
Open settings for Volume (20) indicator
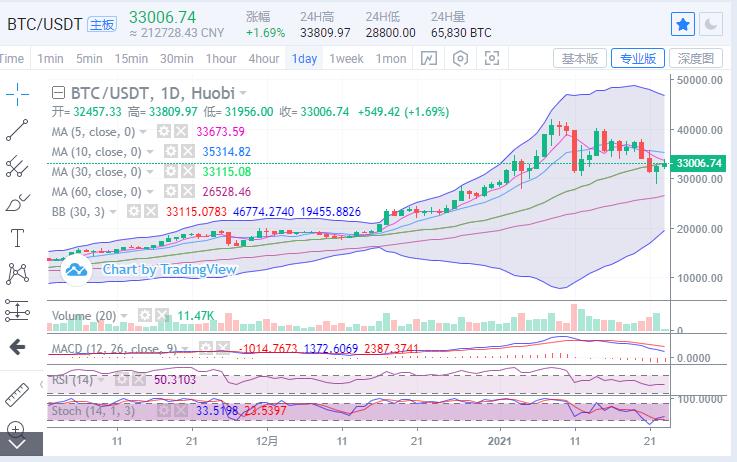[145, 315]
